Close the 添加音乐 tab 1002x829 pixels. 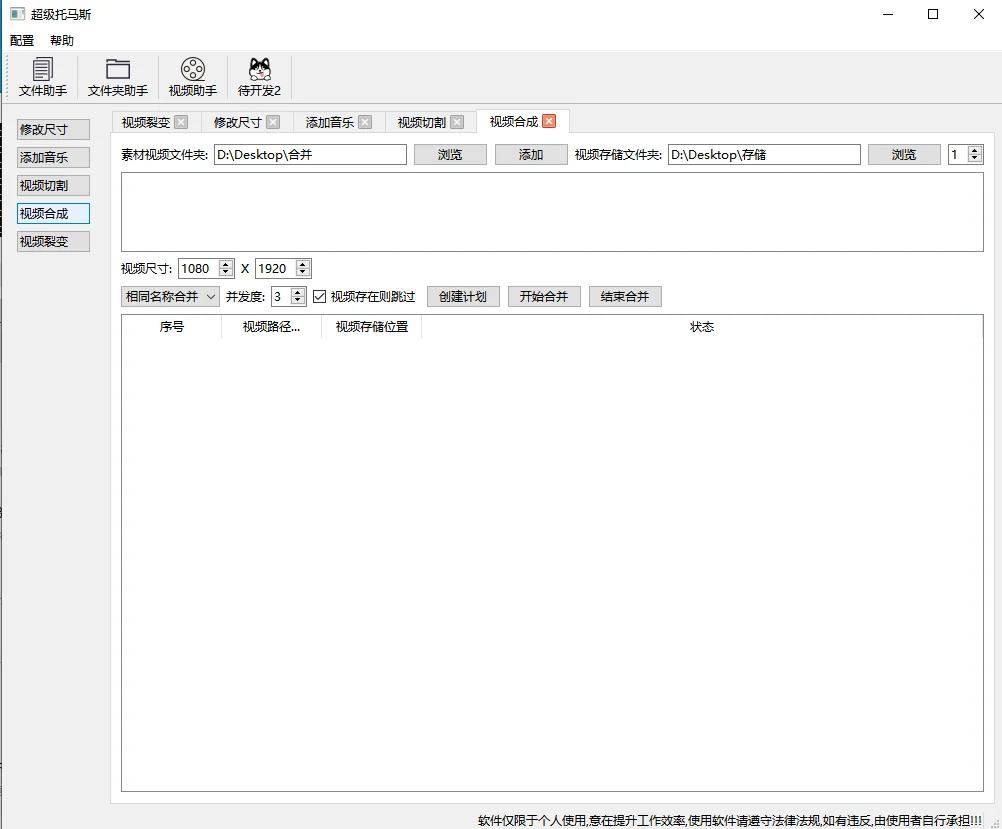click(x=365, y=122)
